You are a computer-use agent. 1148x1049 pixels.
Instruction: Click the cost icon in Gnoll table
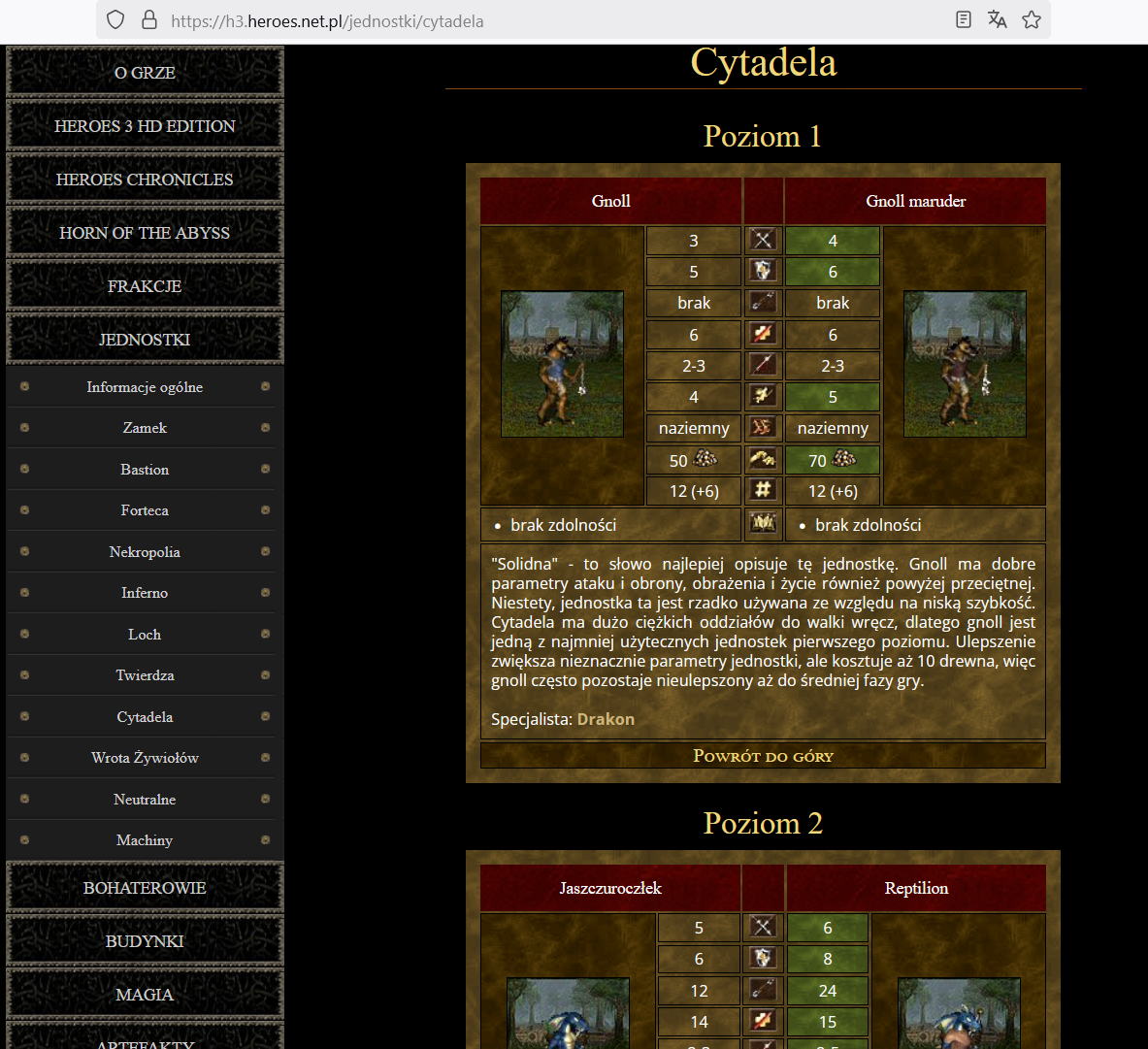[x=763, y=460]
